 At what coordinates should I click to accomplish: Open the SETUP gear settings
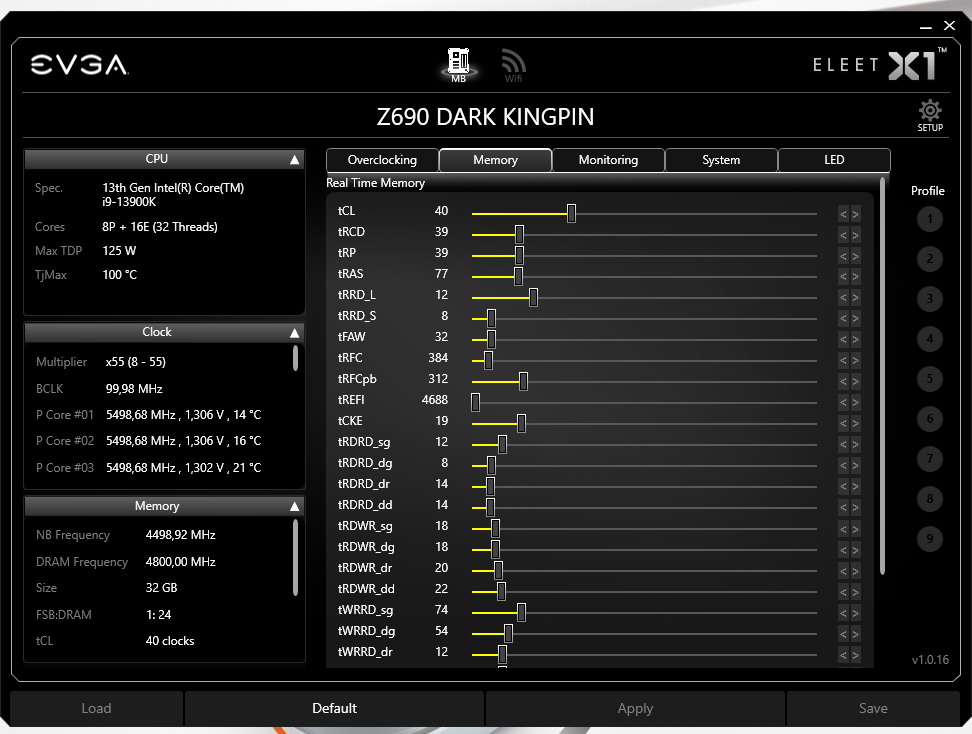pyautogui.click(x=929, y=114)
